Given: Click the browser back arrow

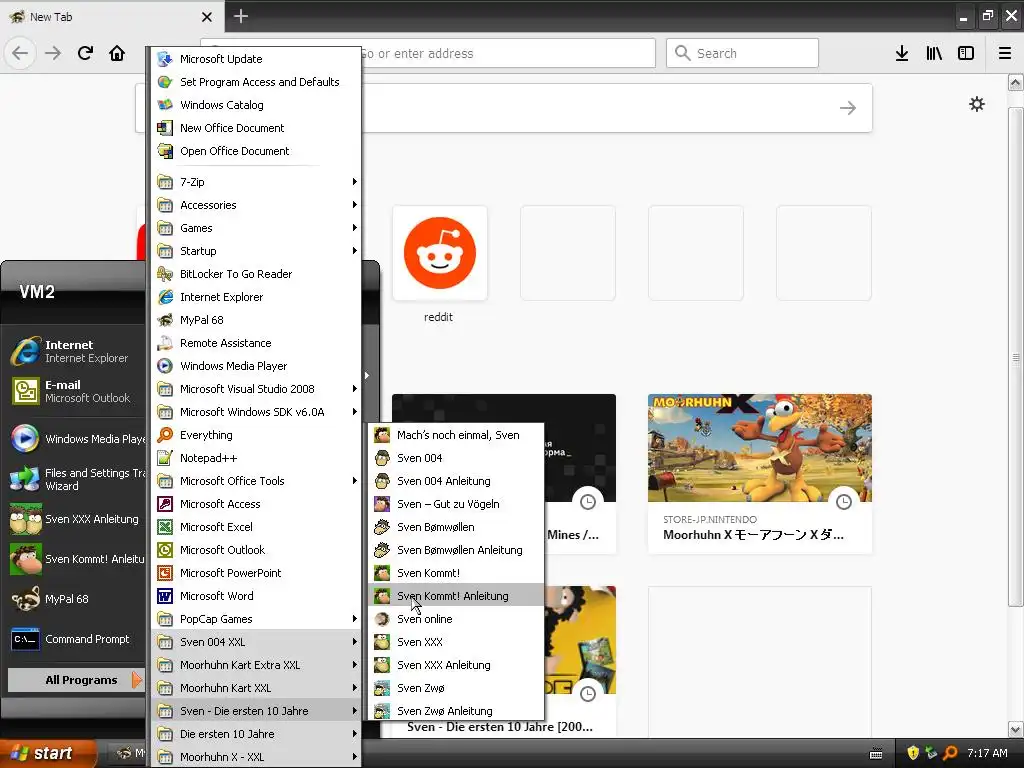Looking at the screenshot, I should point(20,53).
